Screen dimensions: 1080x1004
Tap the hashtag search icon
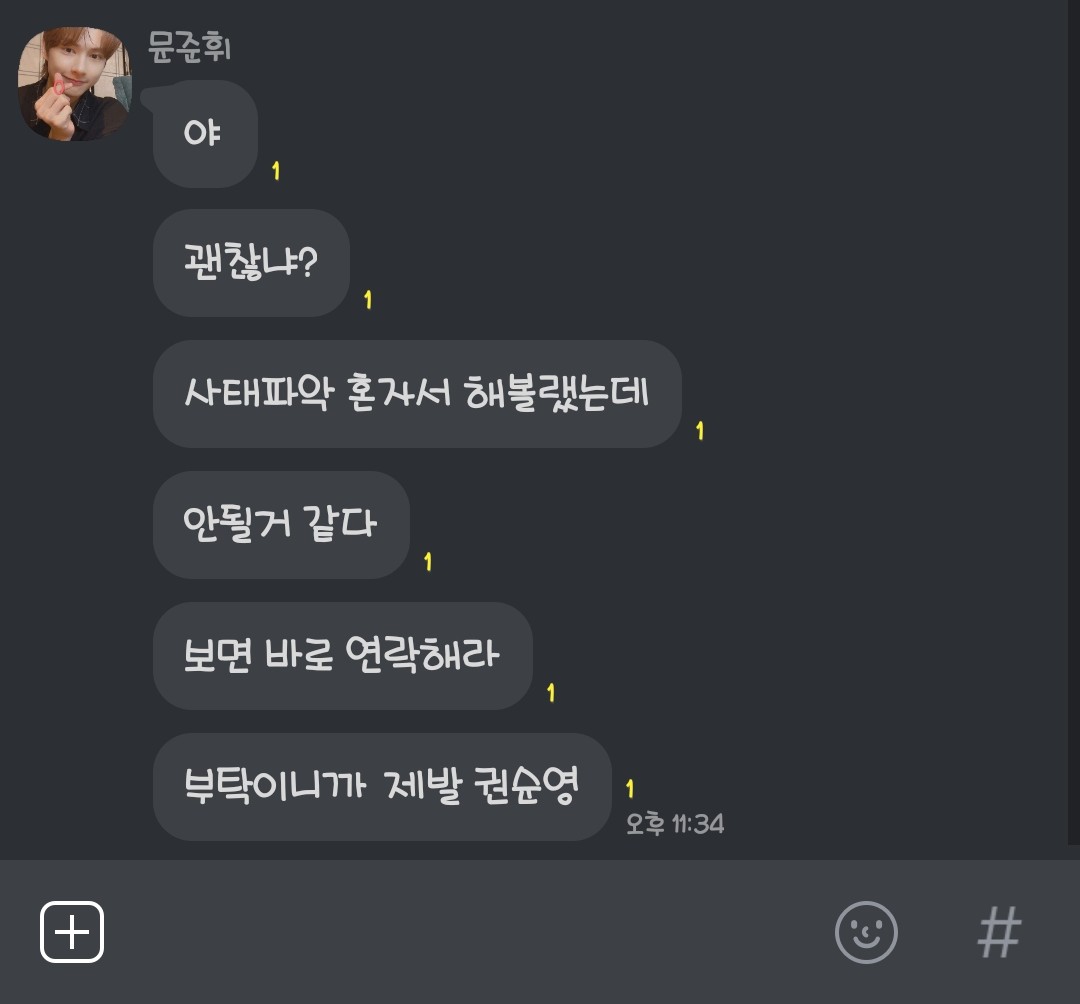999,932
